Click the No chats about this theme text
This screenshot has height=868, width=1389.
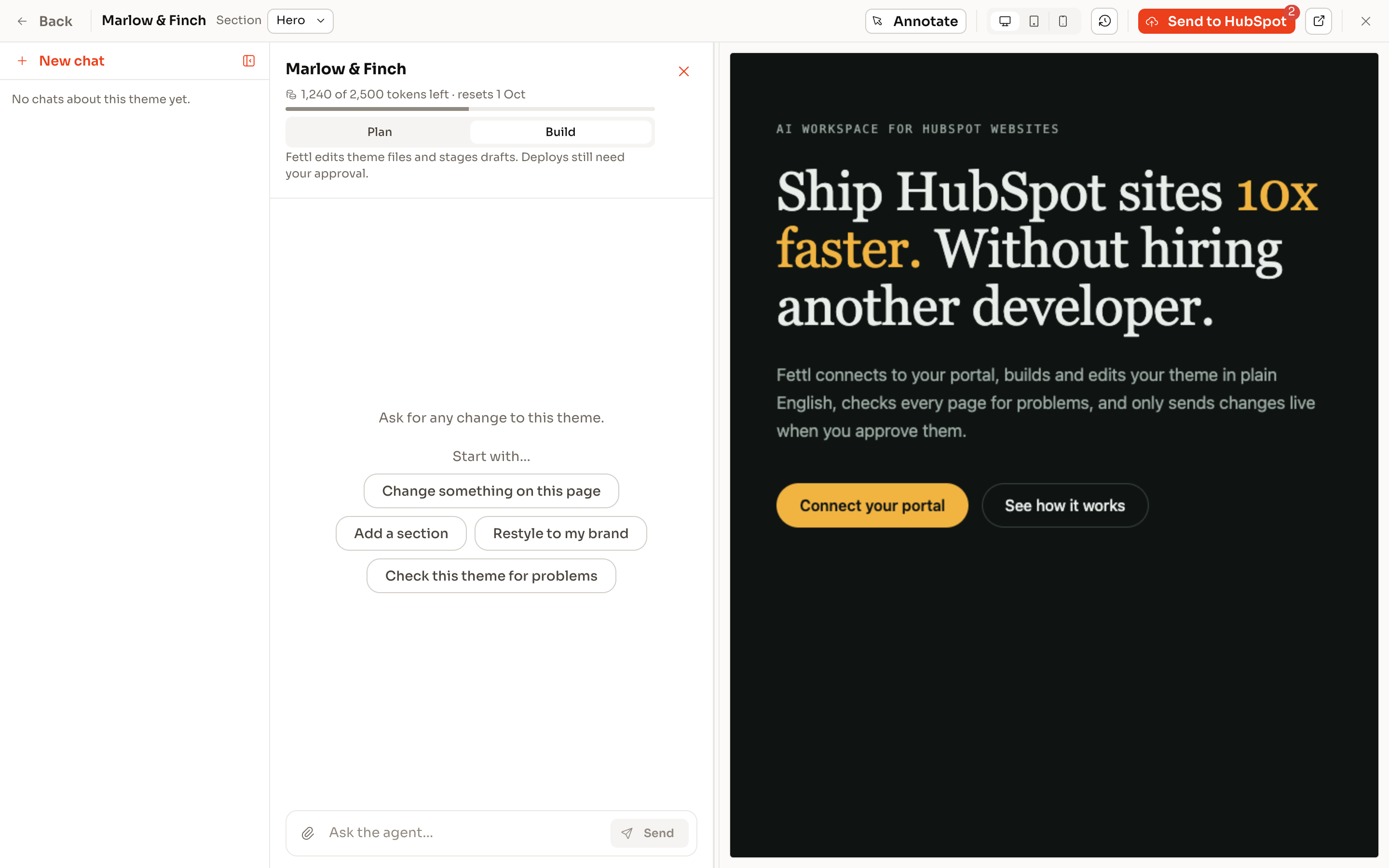point(101,99)
